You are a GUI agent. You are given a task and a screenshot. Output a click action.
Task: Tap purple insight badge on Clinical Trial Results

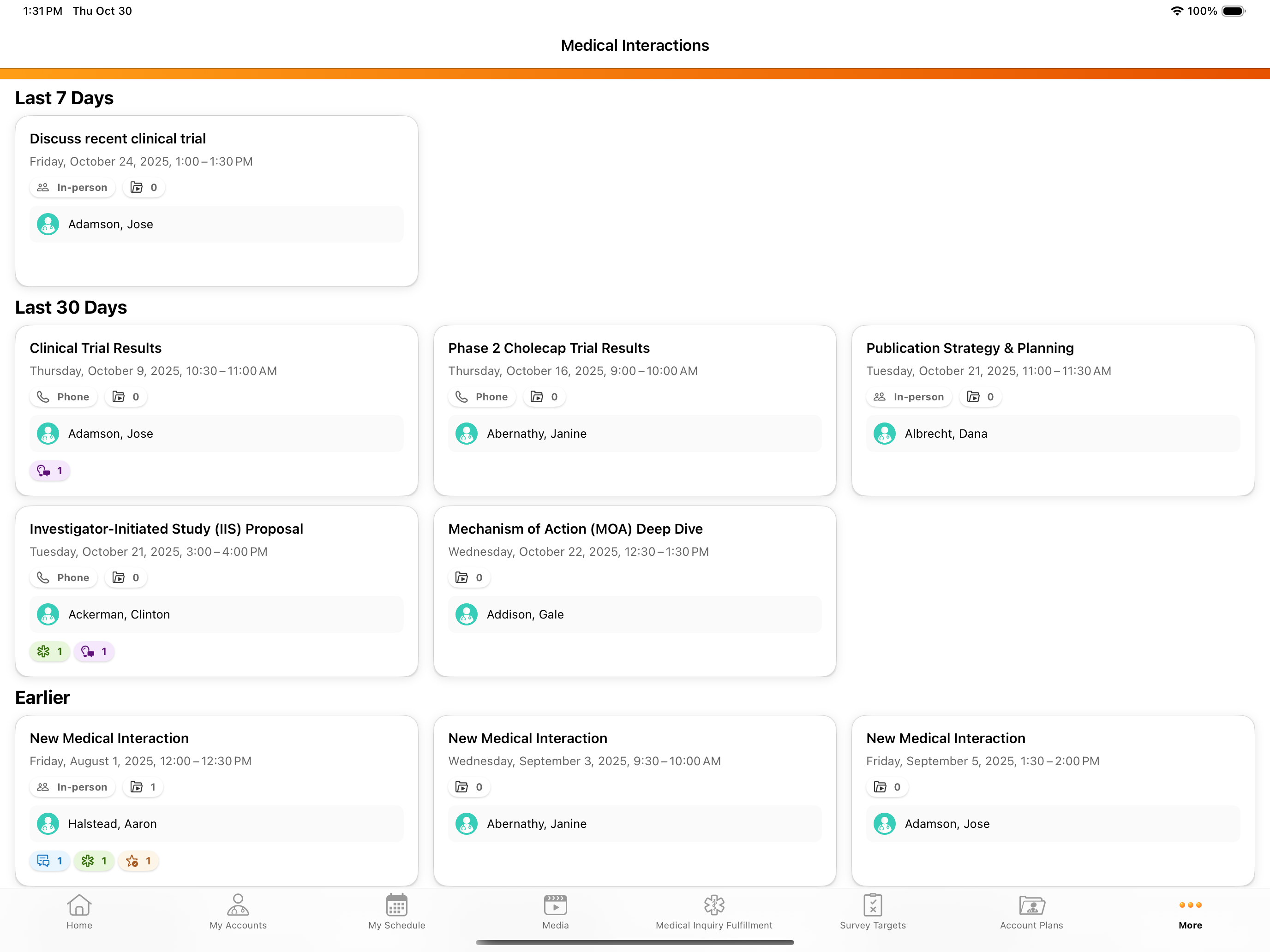click(50, 470)
